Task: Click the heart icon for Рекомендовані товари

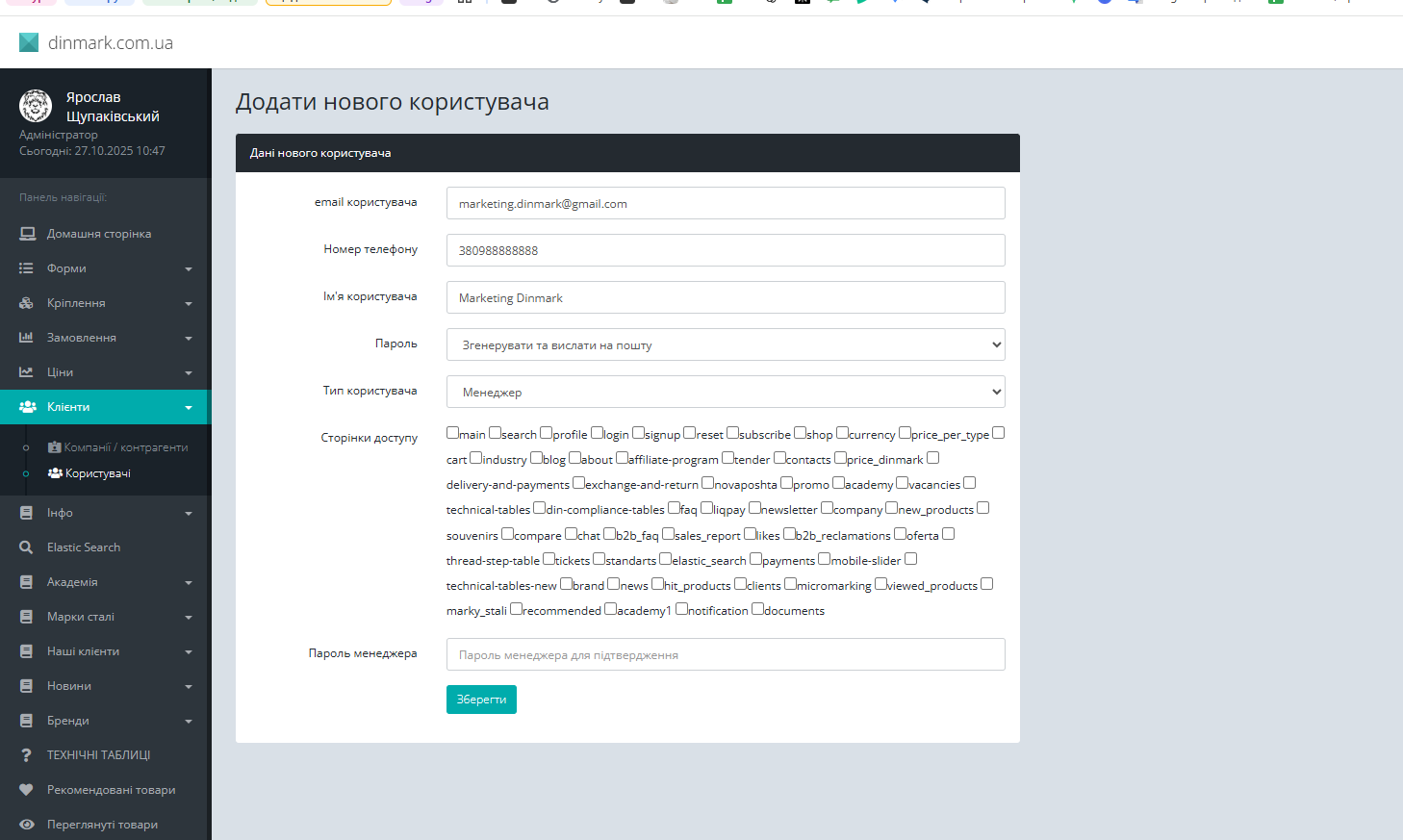Action: pos(26,790)
